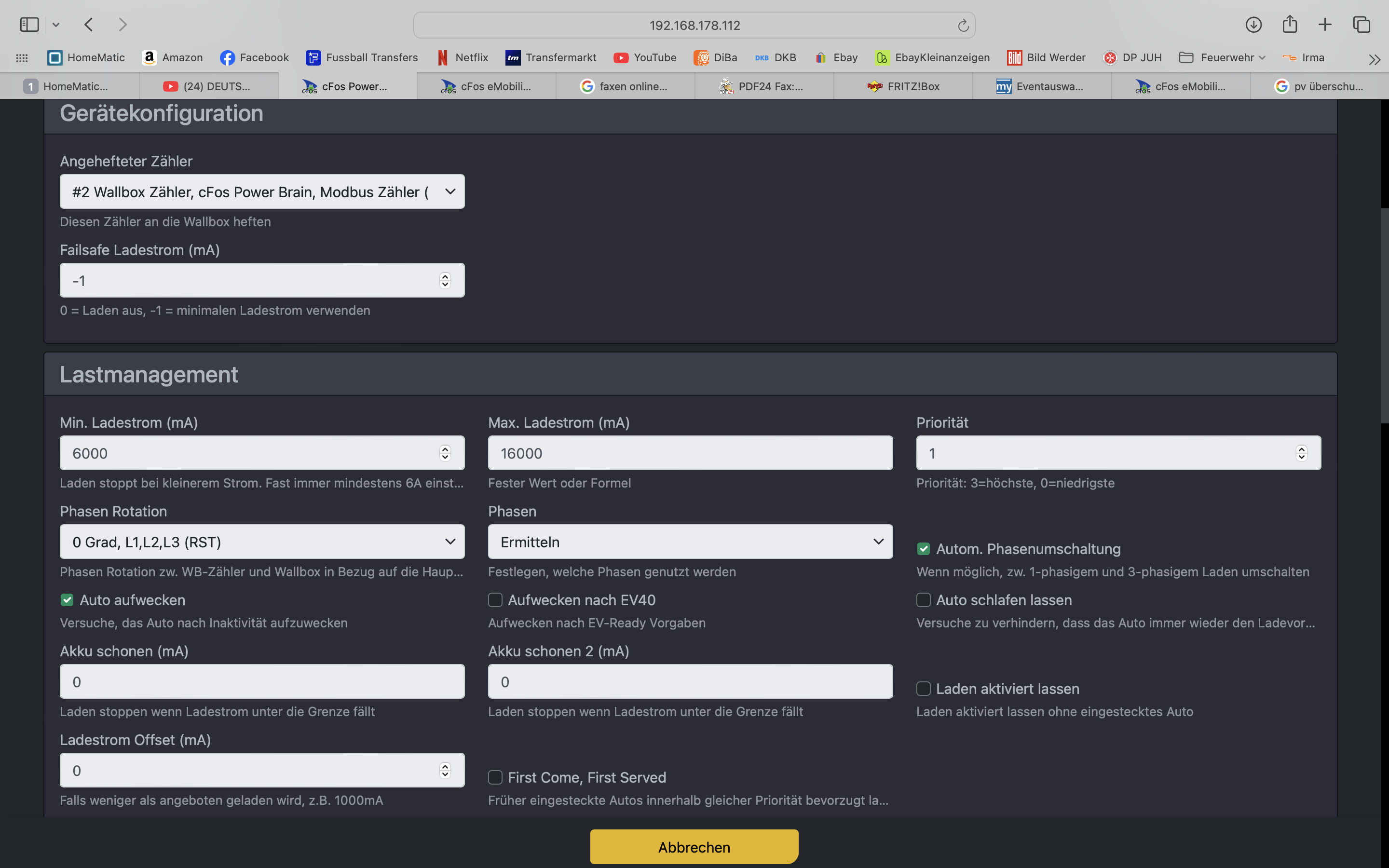1389x868 pixels.
Task: Open the Bild Werder bookmark
Action: [x=1047, y=57]
